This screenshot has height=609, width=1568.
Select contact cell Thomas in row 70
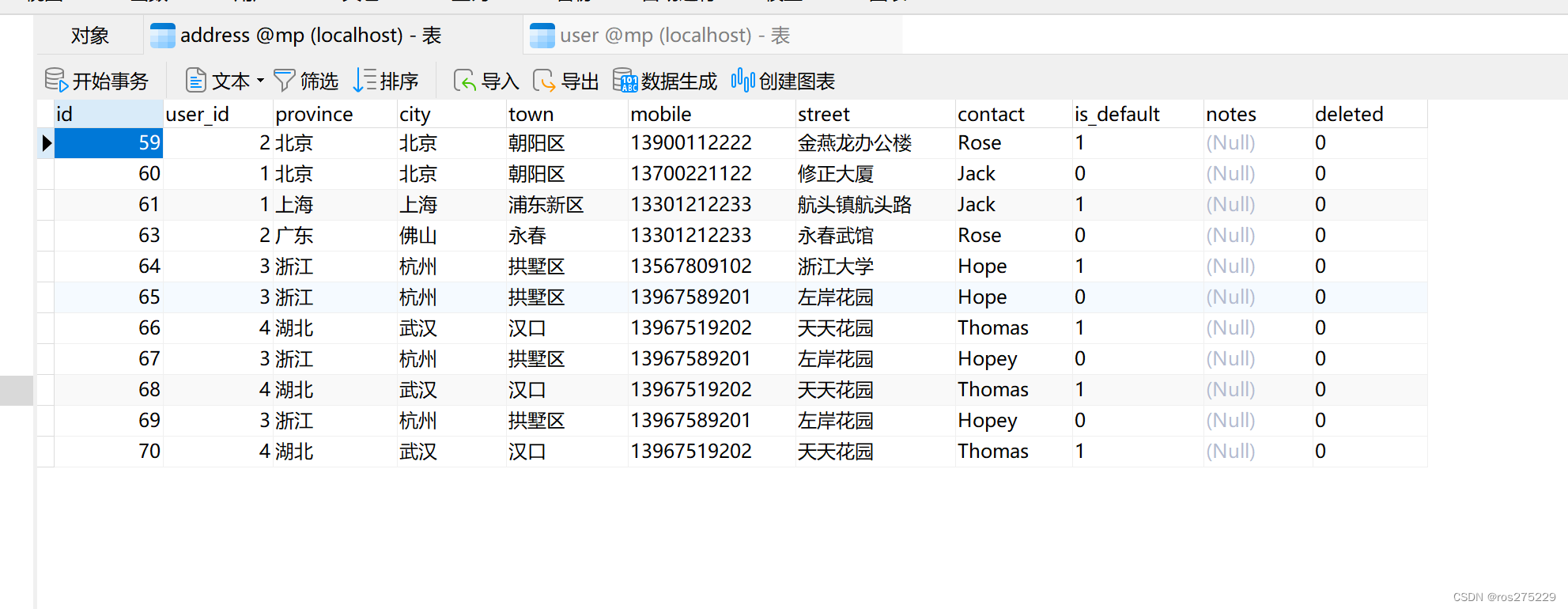tap(1014, 452)
